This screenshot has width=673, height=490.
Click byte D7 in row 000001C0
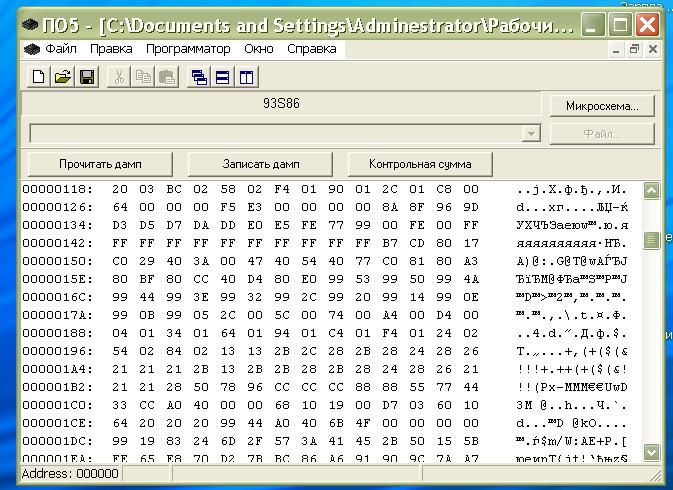pyautogui.click(x=390, y=405)
